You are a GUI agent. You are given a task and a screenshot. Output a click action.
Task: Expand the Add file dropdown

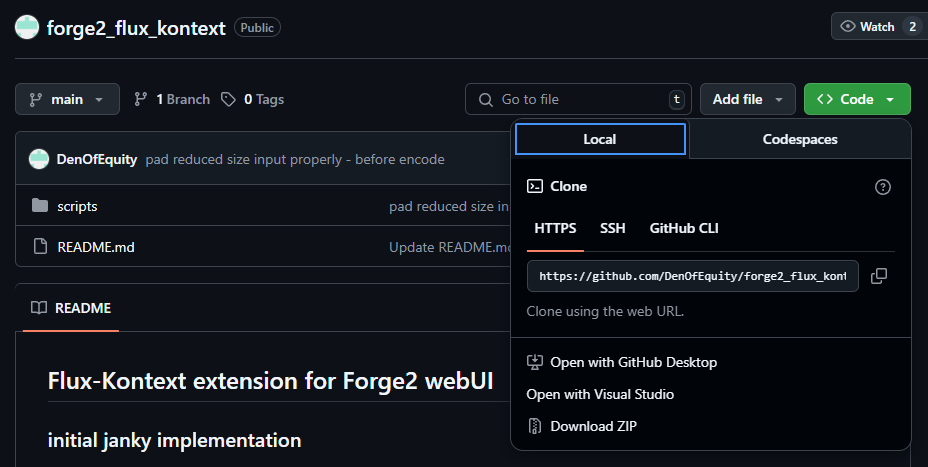[x=748, y=99]
